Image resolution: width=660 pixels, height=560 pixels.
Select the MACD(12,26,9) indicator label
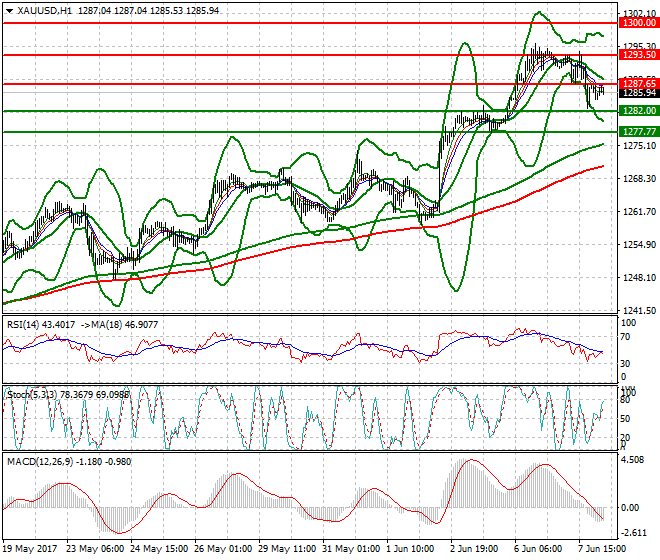(69, 461)
